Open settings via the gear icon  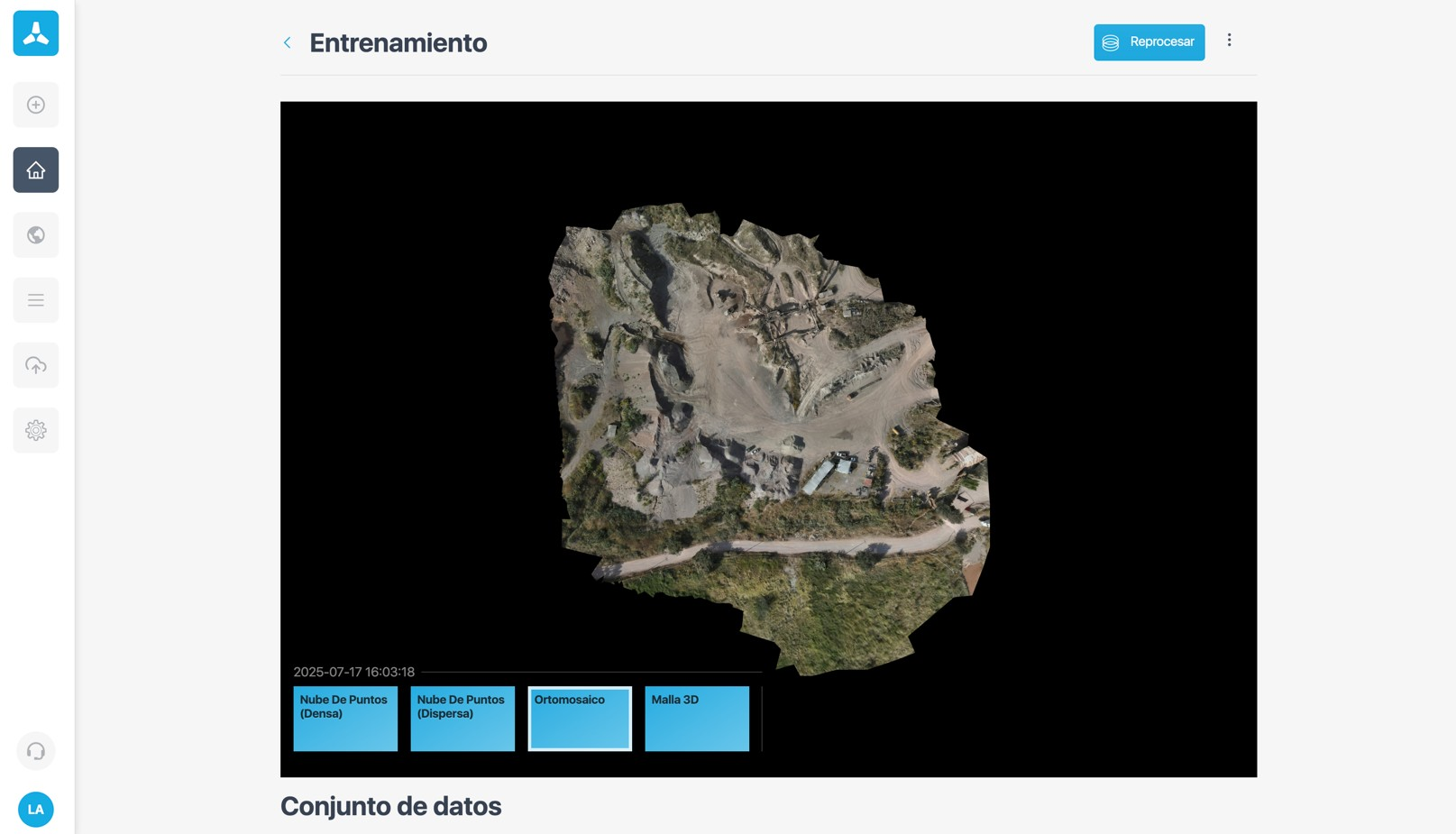click(36, 430)
